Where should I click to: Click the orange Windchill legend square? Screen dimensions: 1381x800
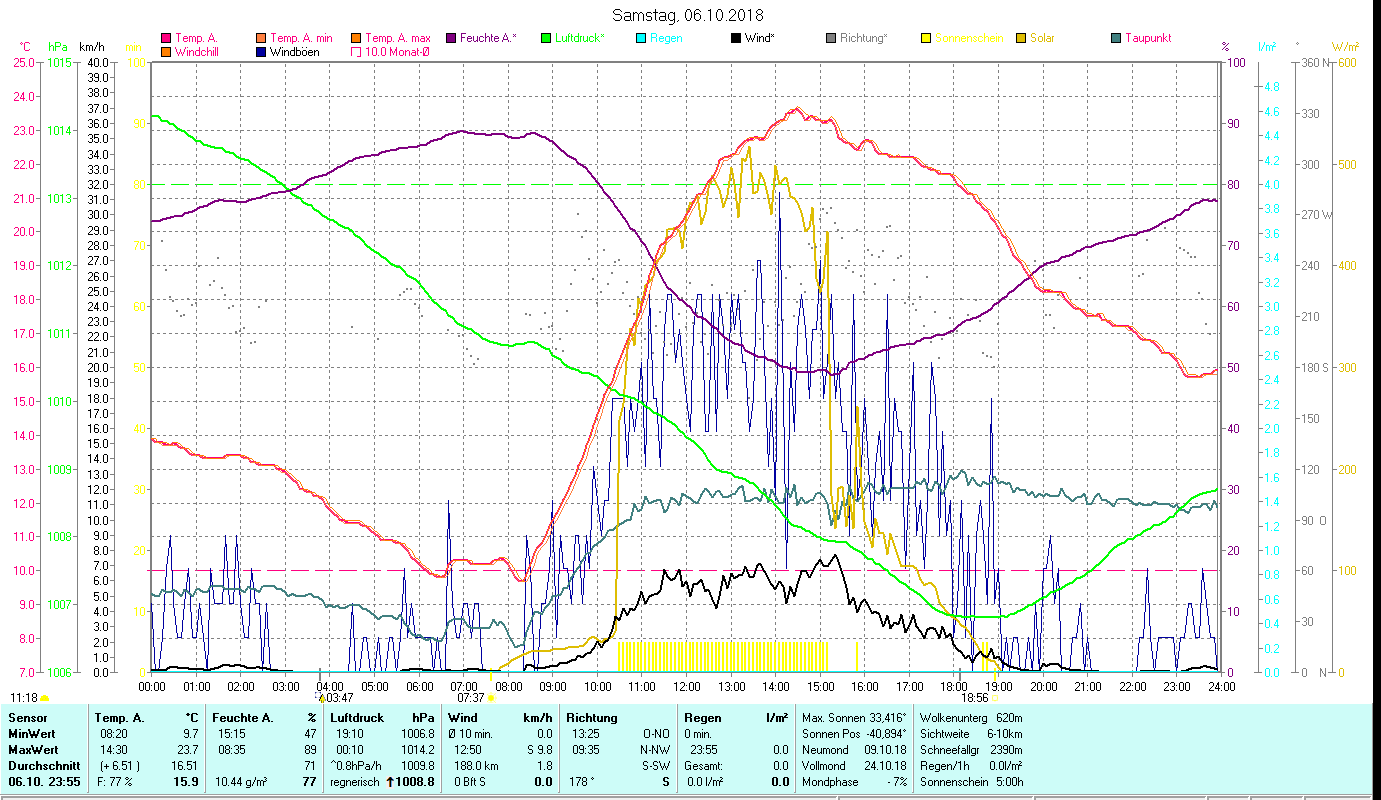[x=166, y=52]
